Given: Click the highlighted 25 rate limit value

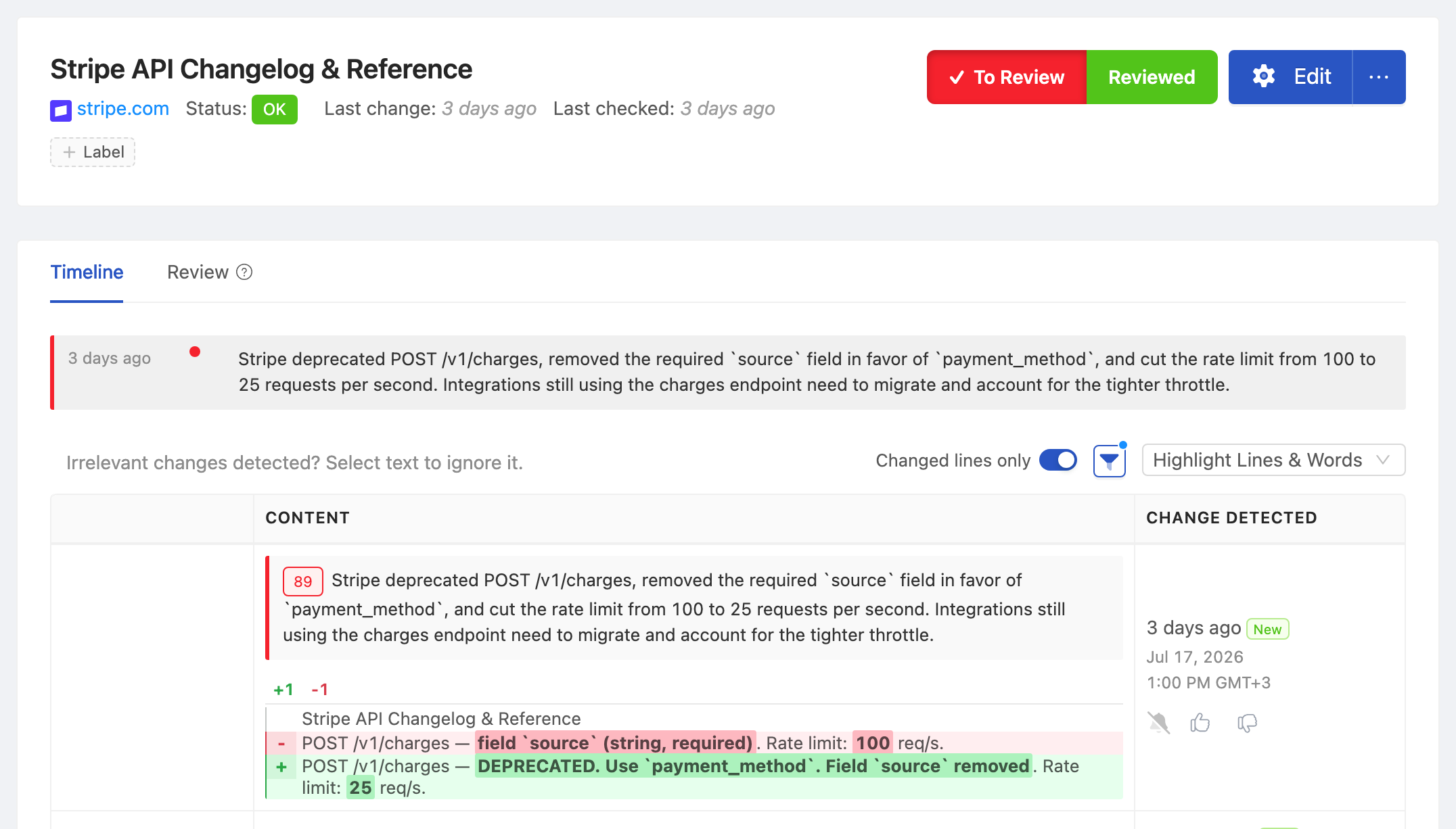Looking at the screenshot, I should (x=360, y=788).
